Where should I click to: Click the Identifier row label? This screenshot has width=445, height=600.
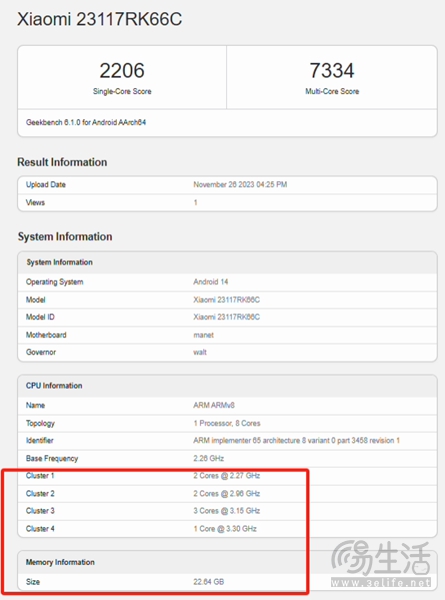point(39,440)
